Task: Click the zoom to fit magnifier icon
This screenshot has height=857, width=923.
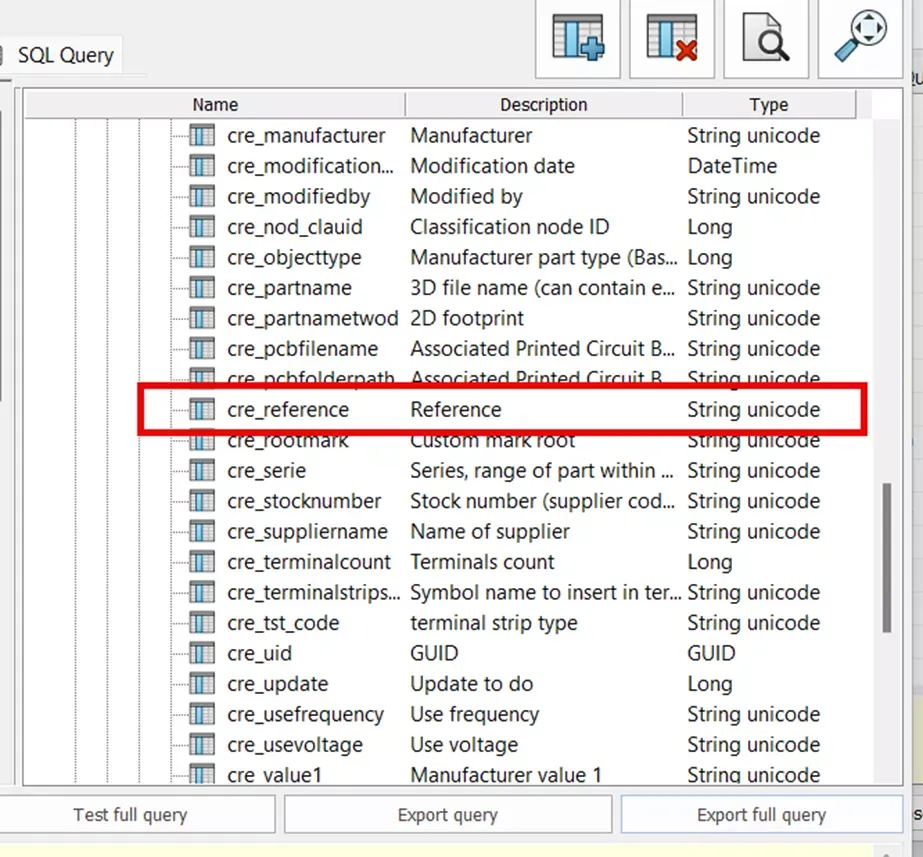Action: [860, 35]
